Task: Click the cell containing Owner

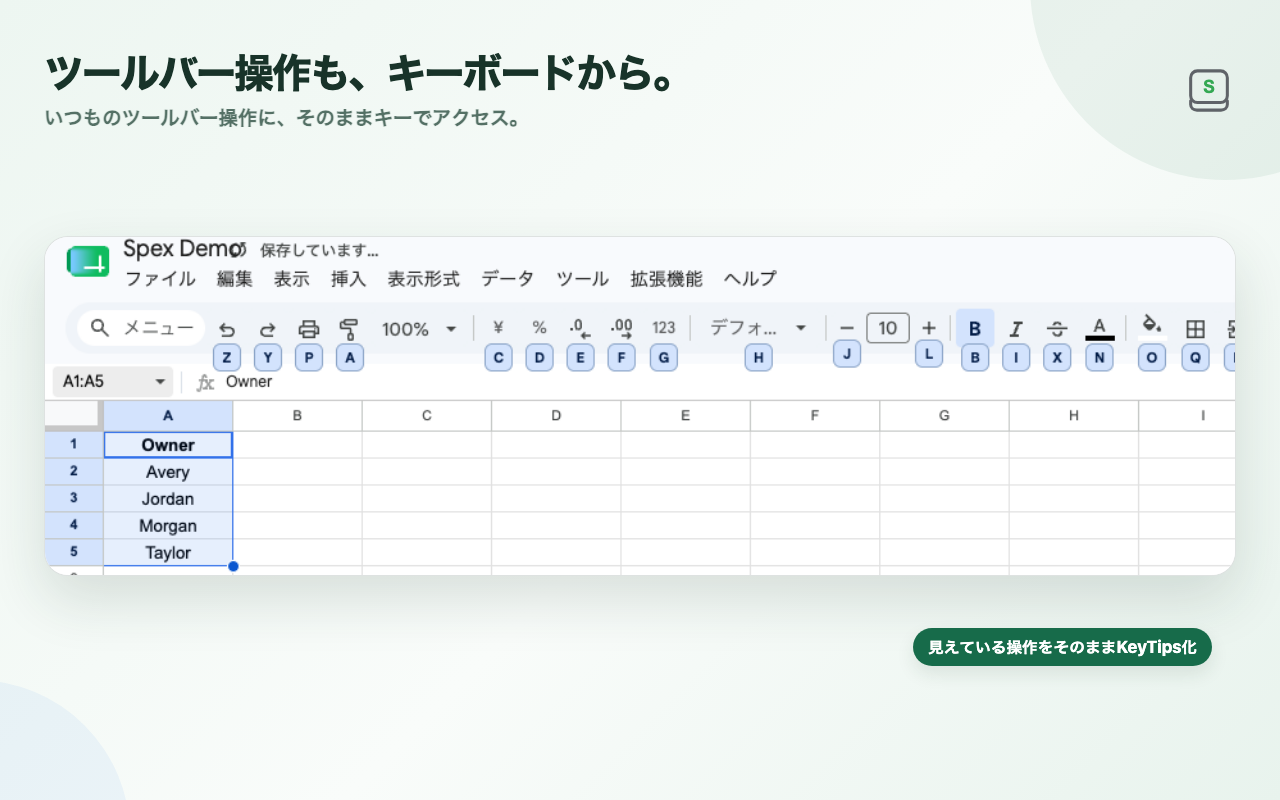Action: (x=168, y=445)
